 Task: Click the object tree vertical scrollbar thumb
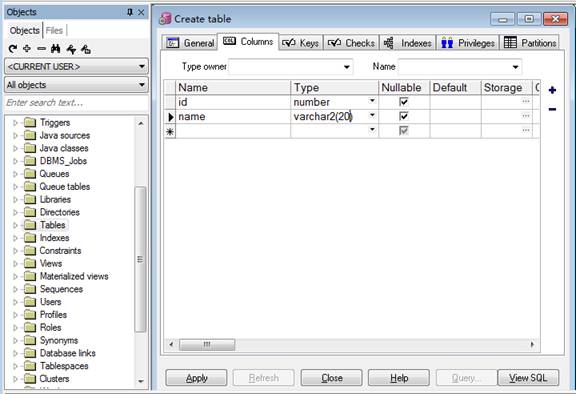[140, 259]
